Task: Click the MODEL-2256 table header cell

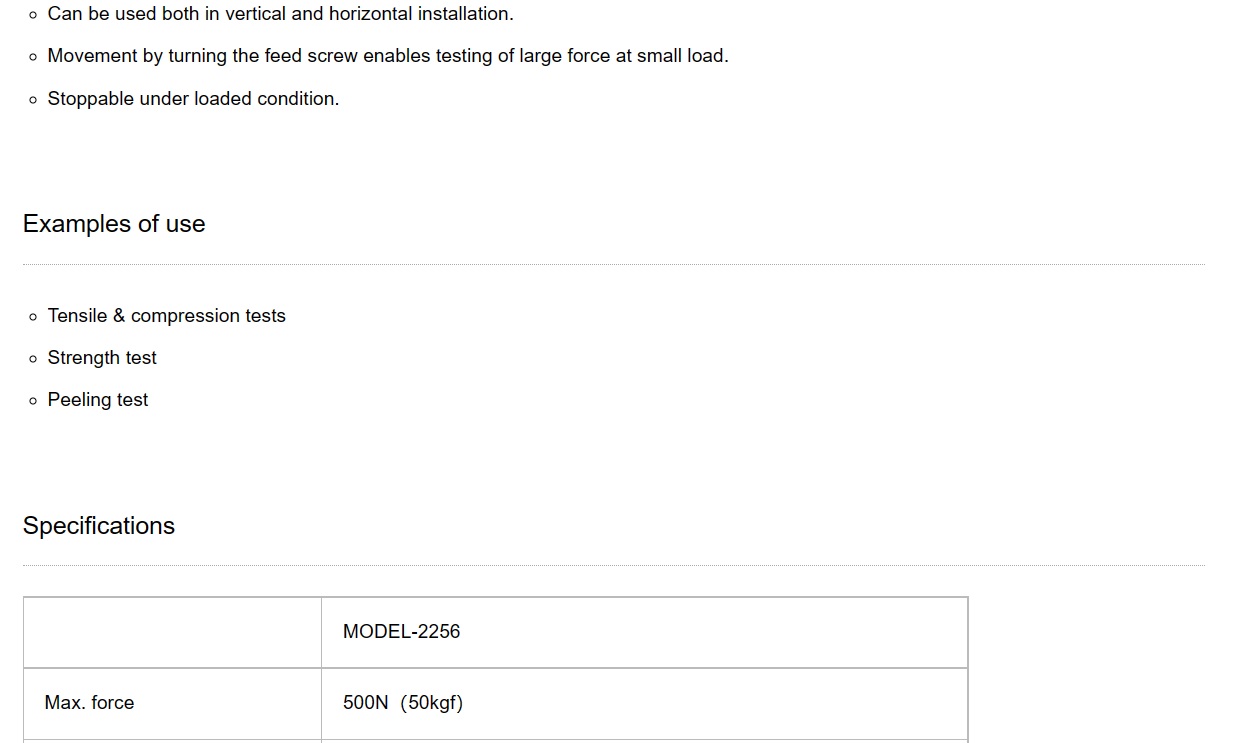Action: 644,632
